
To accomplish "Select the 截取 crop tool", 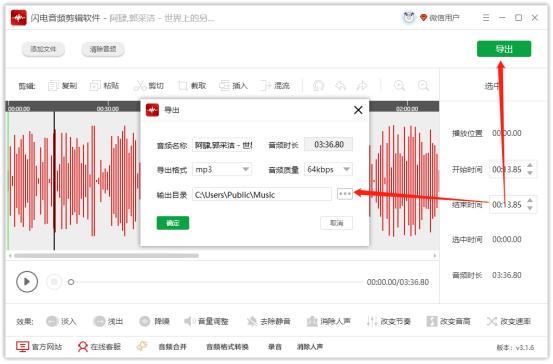I will pos(192,86).
